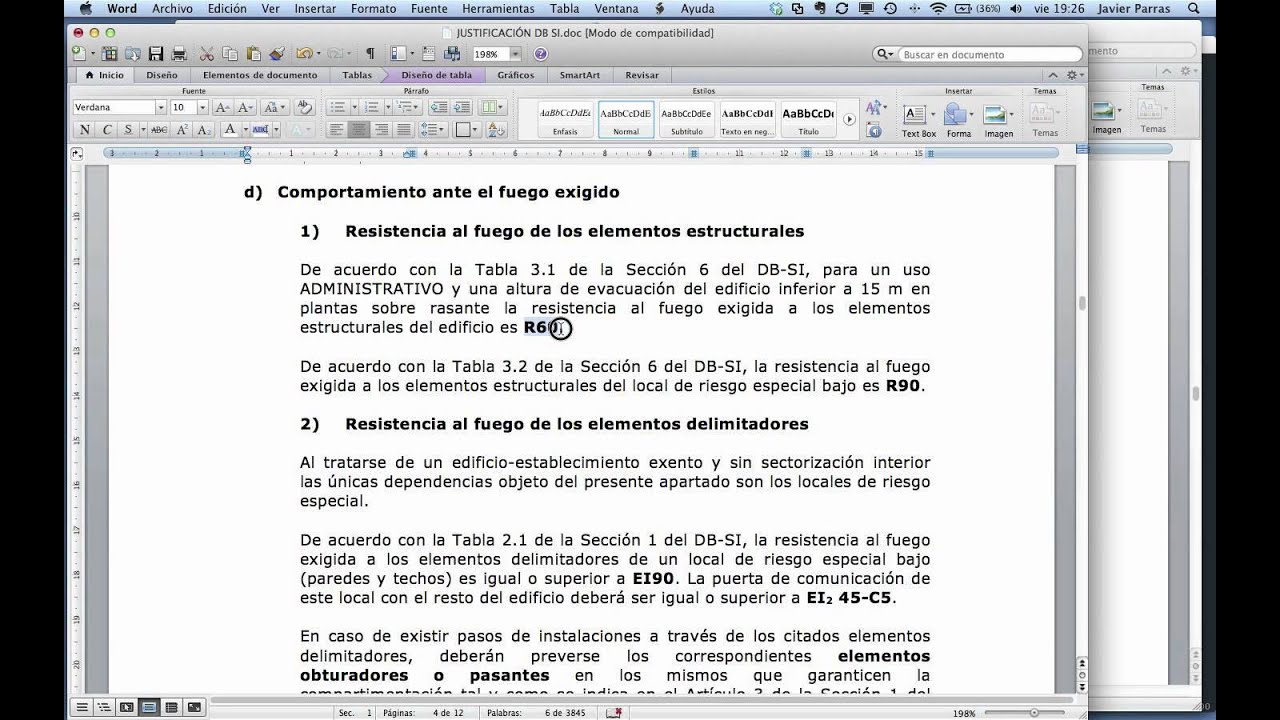Open the font size dropdown
The width and height of the screenshot is (1280, 720).
coord(202,107)
